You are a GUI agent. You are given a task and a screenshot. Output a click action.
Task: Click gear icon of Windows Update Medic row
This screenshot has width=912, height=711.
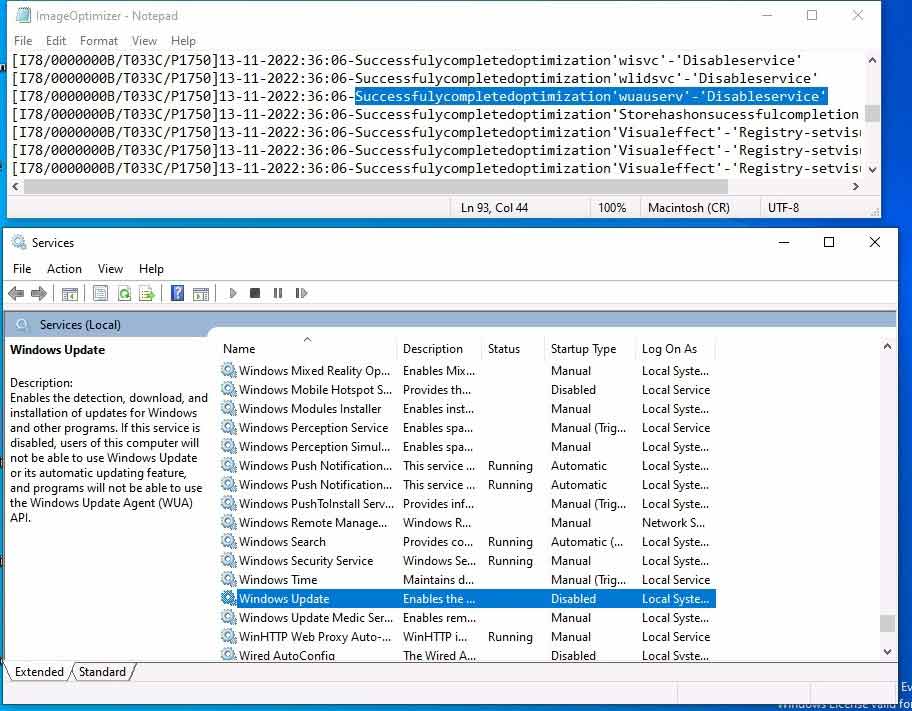coord(229,617)
